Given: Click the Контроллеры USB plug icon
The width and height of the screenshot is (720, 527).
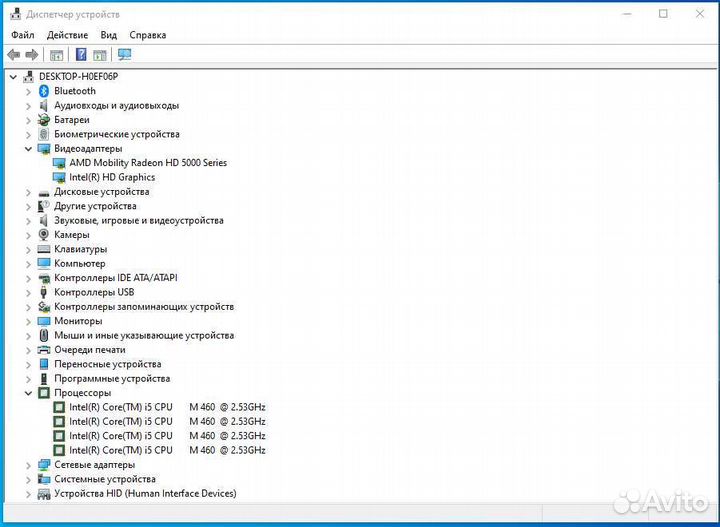Looking at the screenshot, I should pos(44,292).
